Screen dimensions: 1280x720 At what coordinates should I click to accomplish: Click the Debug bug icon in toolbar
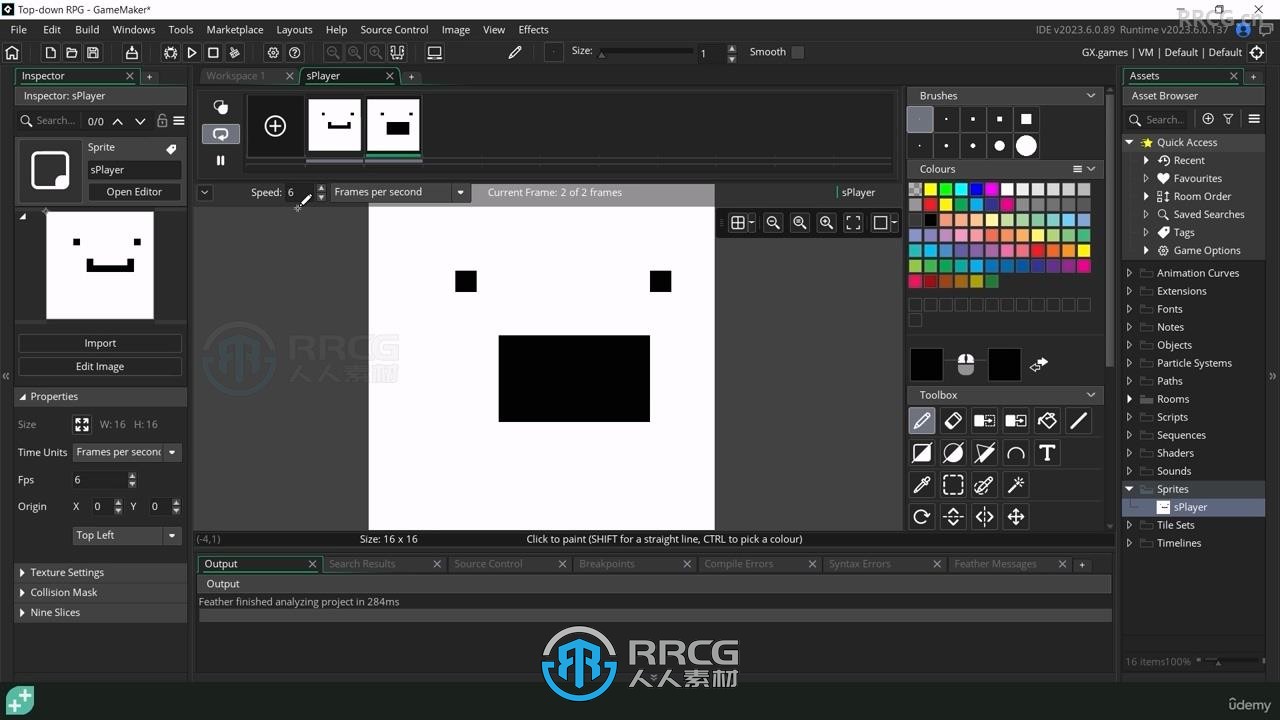click(170, 52)
